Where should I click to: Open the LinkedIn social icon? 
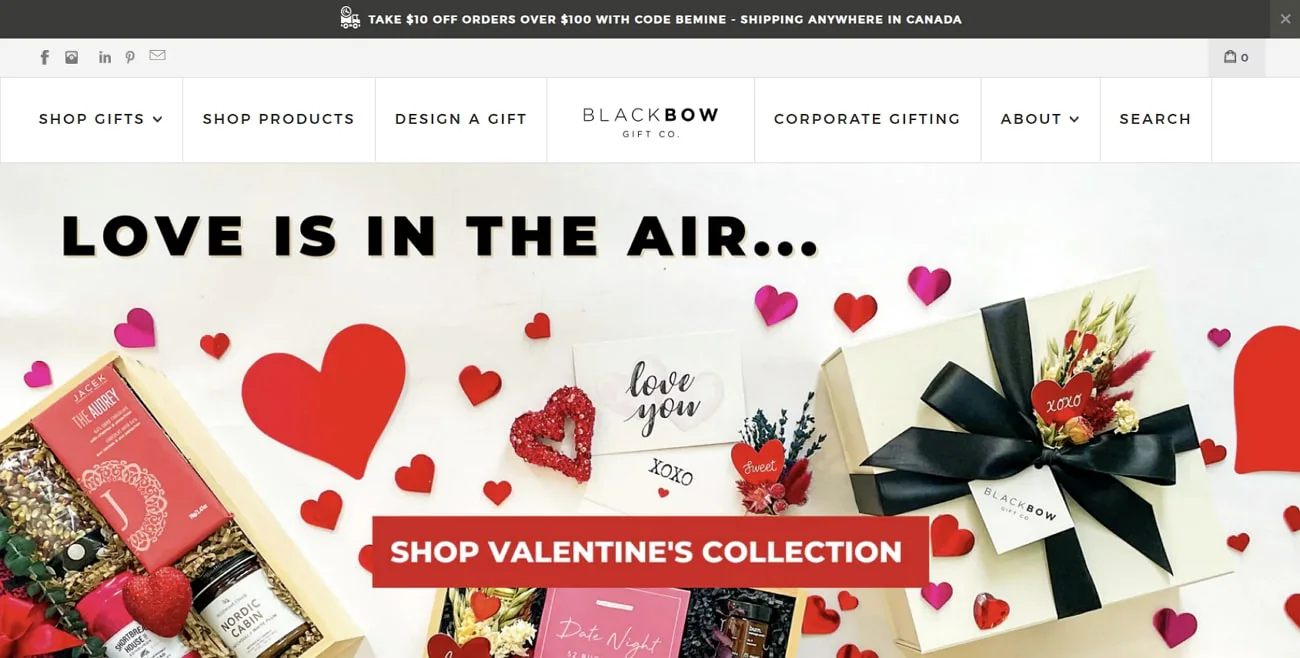point(105,58)
